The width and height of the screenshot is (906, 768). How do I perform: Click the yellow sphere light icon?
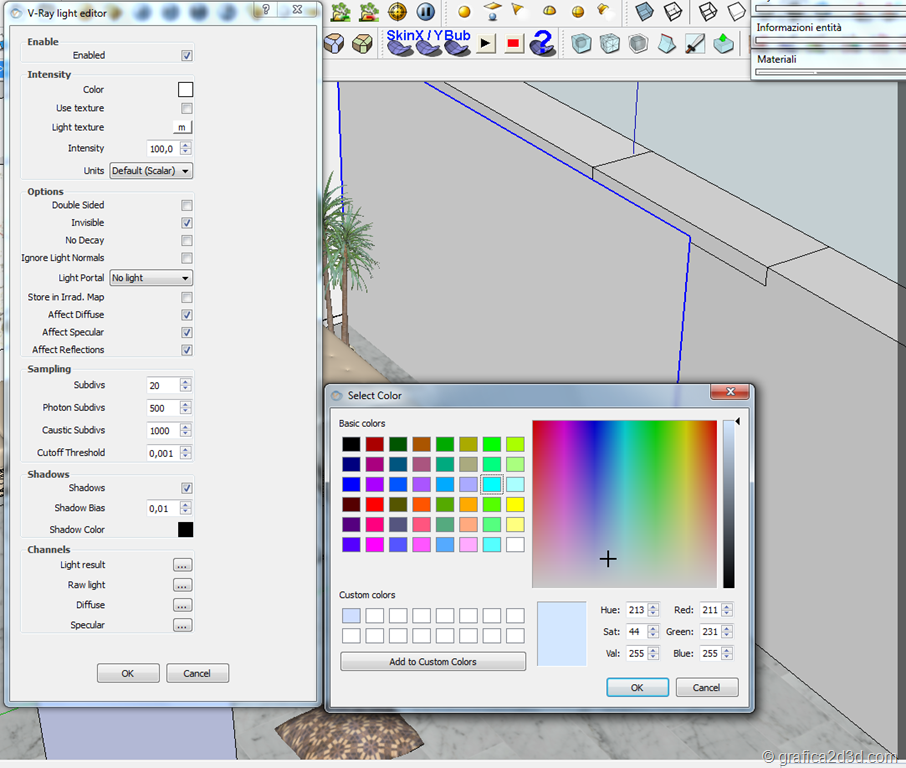pyautogui.click(x=464, y=12)
